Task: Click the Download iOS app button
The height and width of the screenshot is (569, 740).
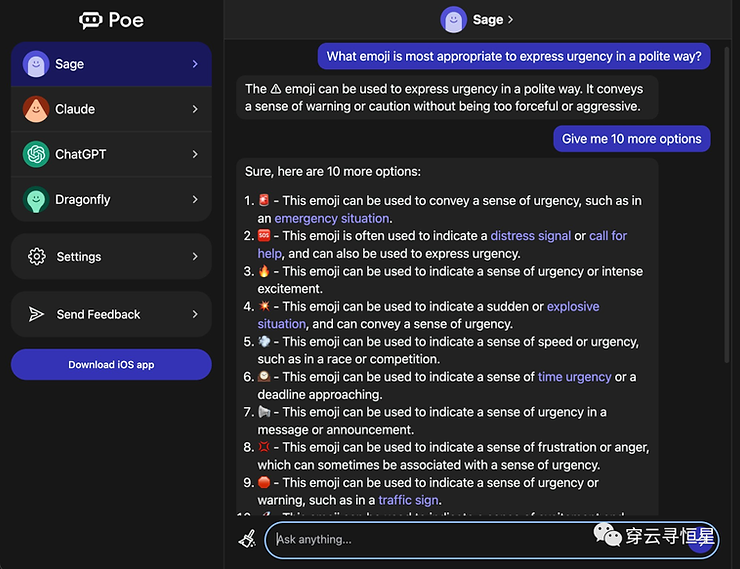Action: [x=111, y=365]
